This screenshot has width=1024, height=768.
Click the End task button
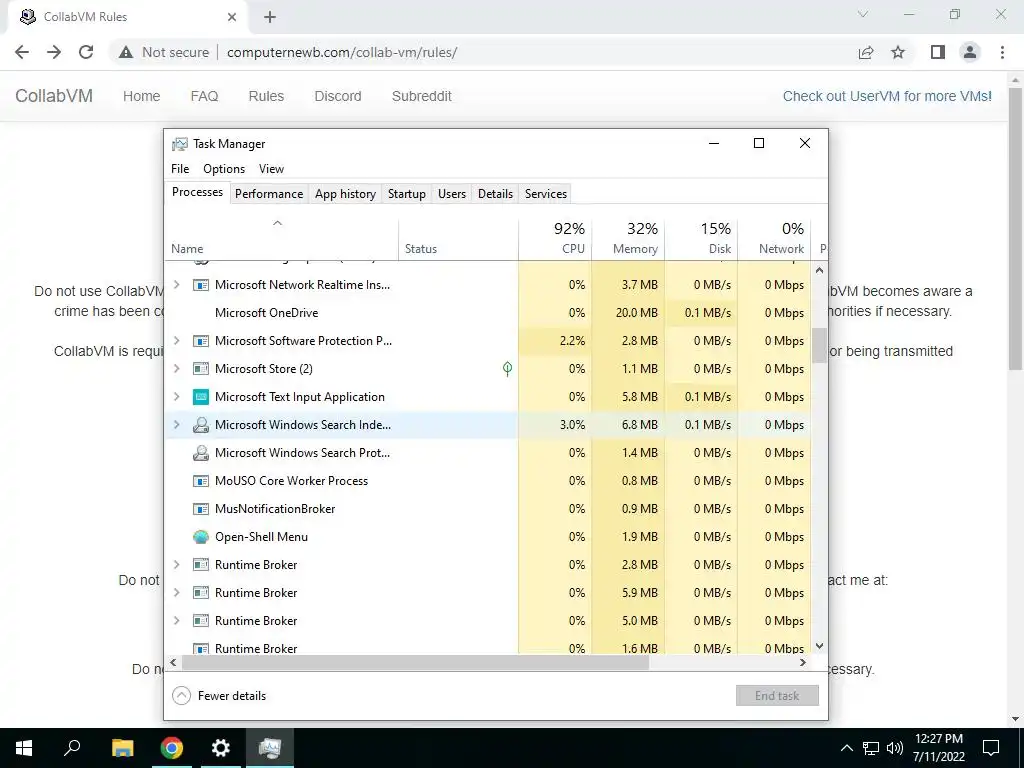(x=777, y=696)
